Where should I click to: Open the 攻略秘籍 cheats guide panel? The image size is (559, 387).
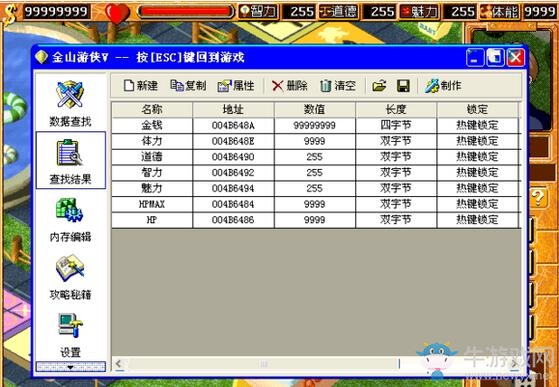pos(70,277)
